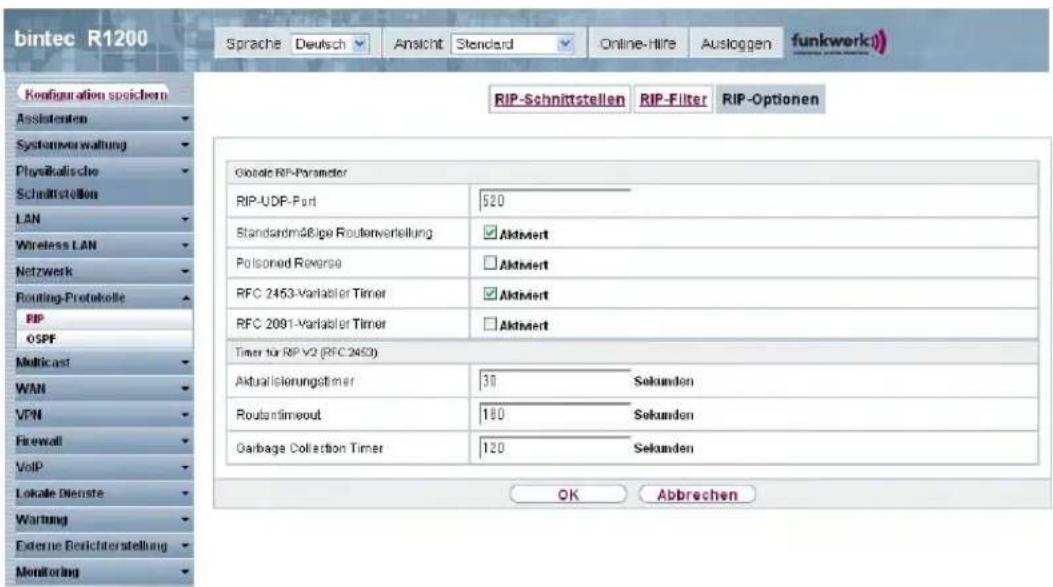Enable Standardmäßige Routenverteilung checkbox
The image size is (1053, 587).
[x=490, y=233]
